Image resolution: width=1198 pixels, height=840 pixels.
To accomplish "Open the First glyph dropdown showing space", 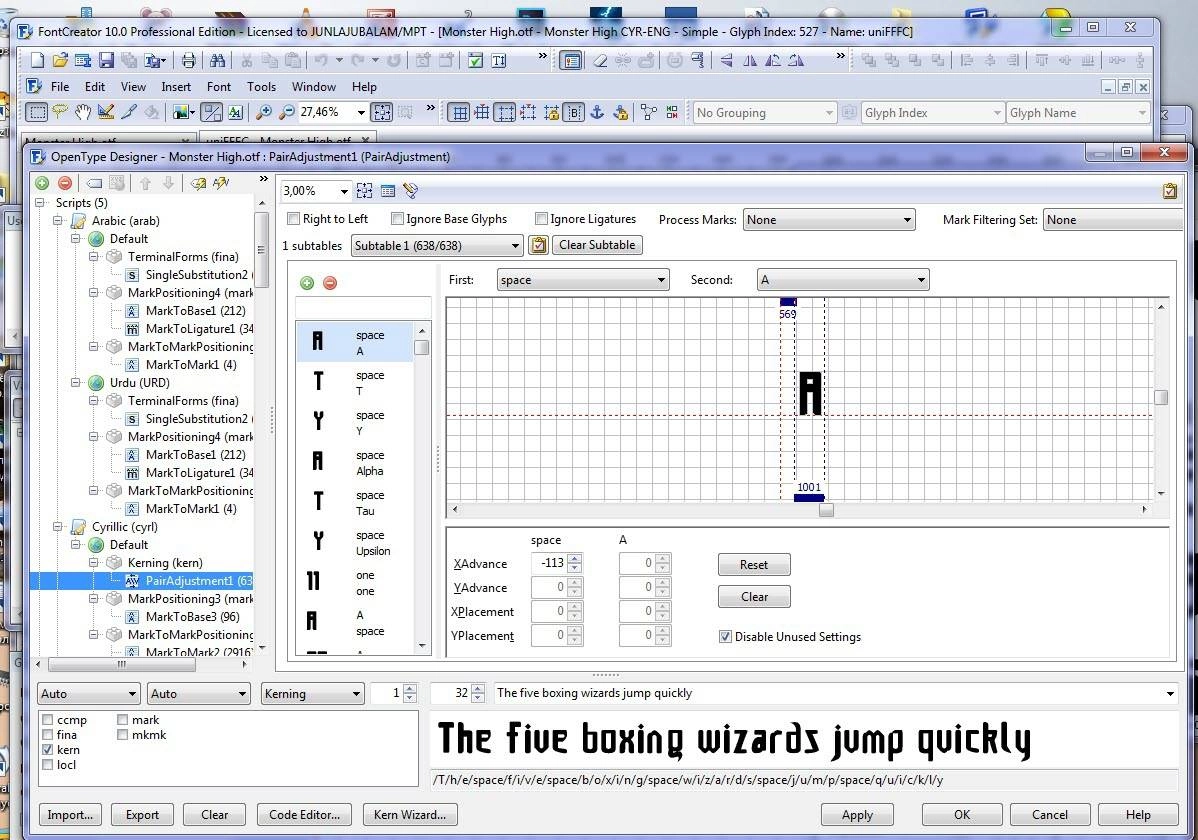I will click(583, 280).
